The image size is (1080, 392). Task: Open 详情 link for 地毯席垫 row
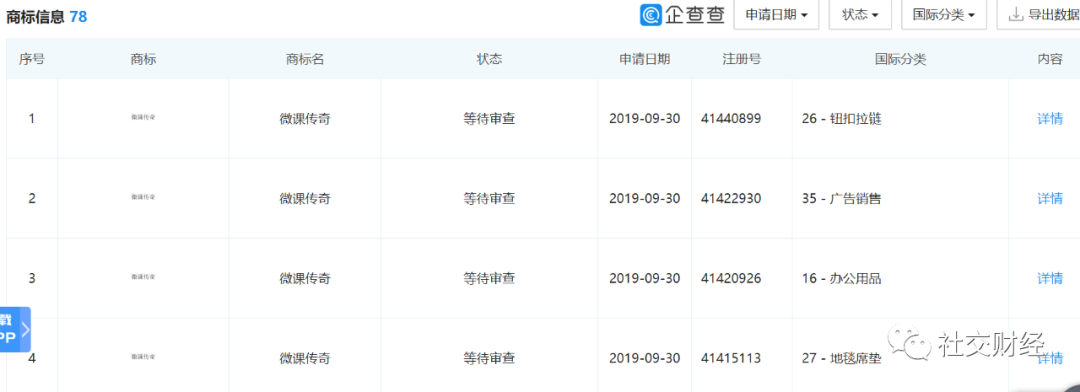[x=1050, y=358]
